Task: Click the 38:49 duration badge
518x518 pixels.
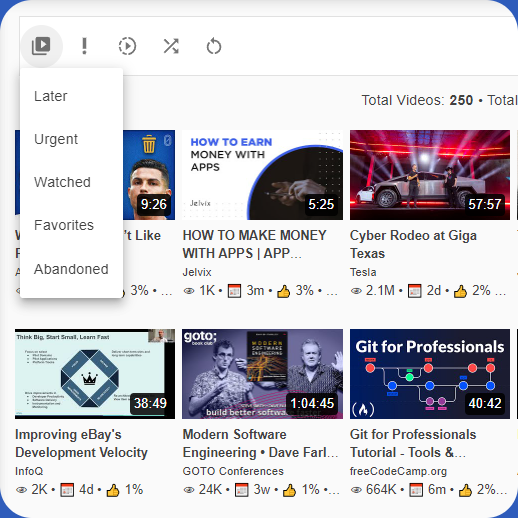Action: pyautogui.click(x=150, y=403)
